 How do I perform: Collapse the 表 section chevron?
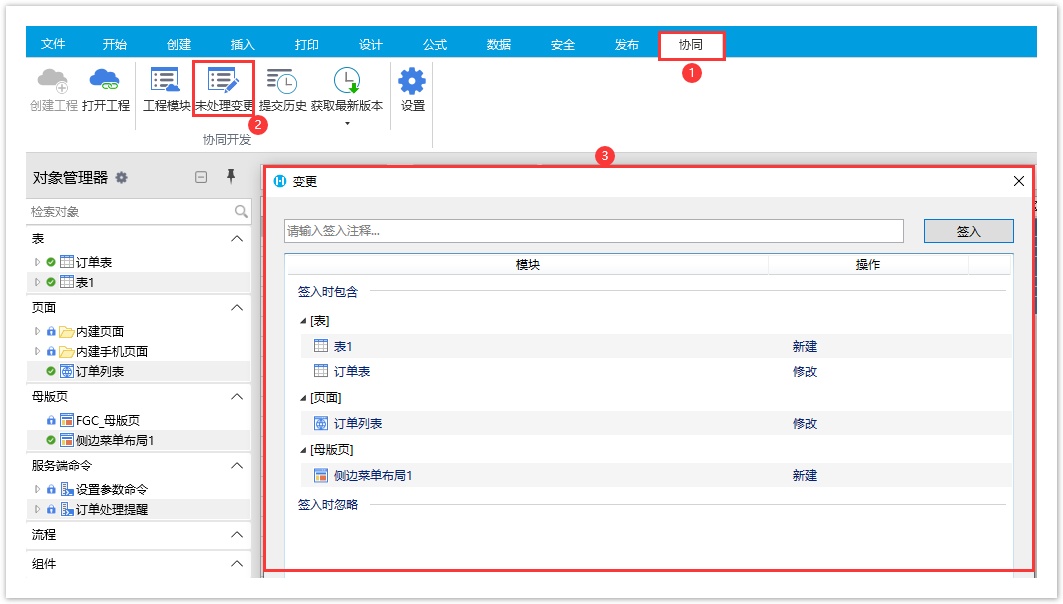click(x=237, y=239)
